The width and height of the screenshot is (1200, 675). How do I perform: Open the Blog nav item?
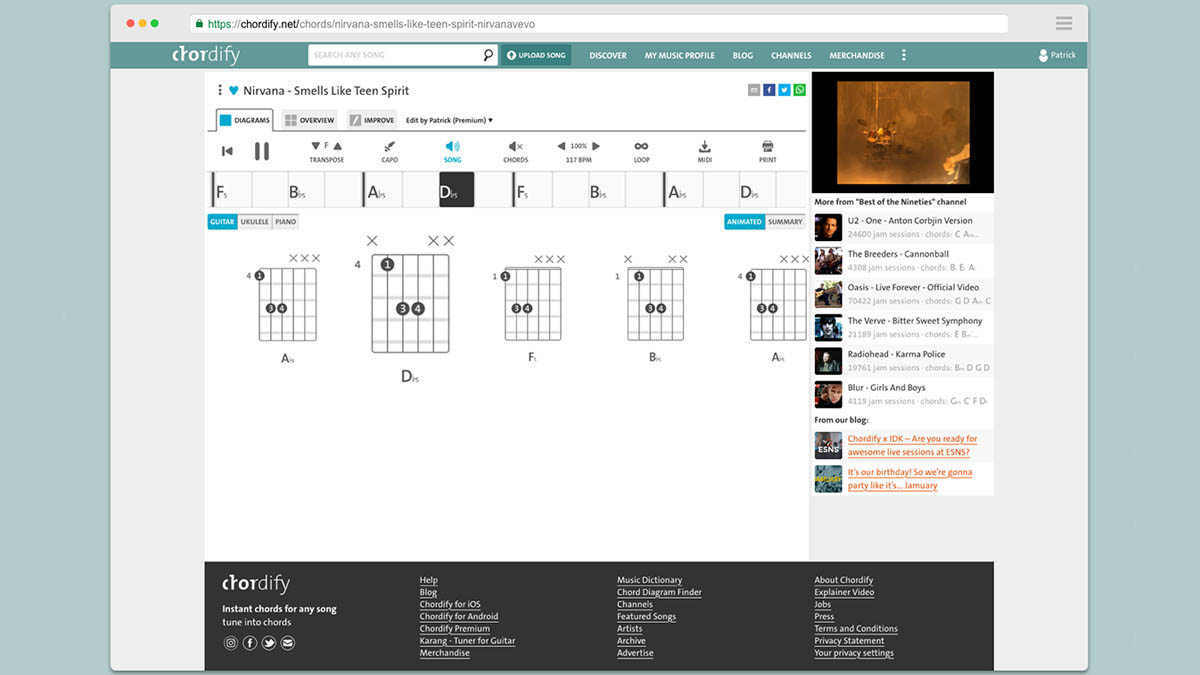coord(743,55)
